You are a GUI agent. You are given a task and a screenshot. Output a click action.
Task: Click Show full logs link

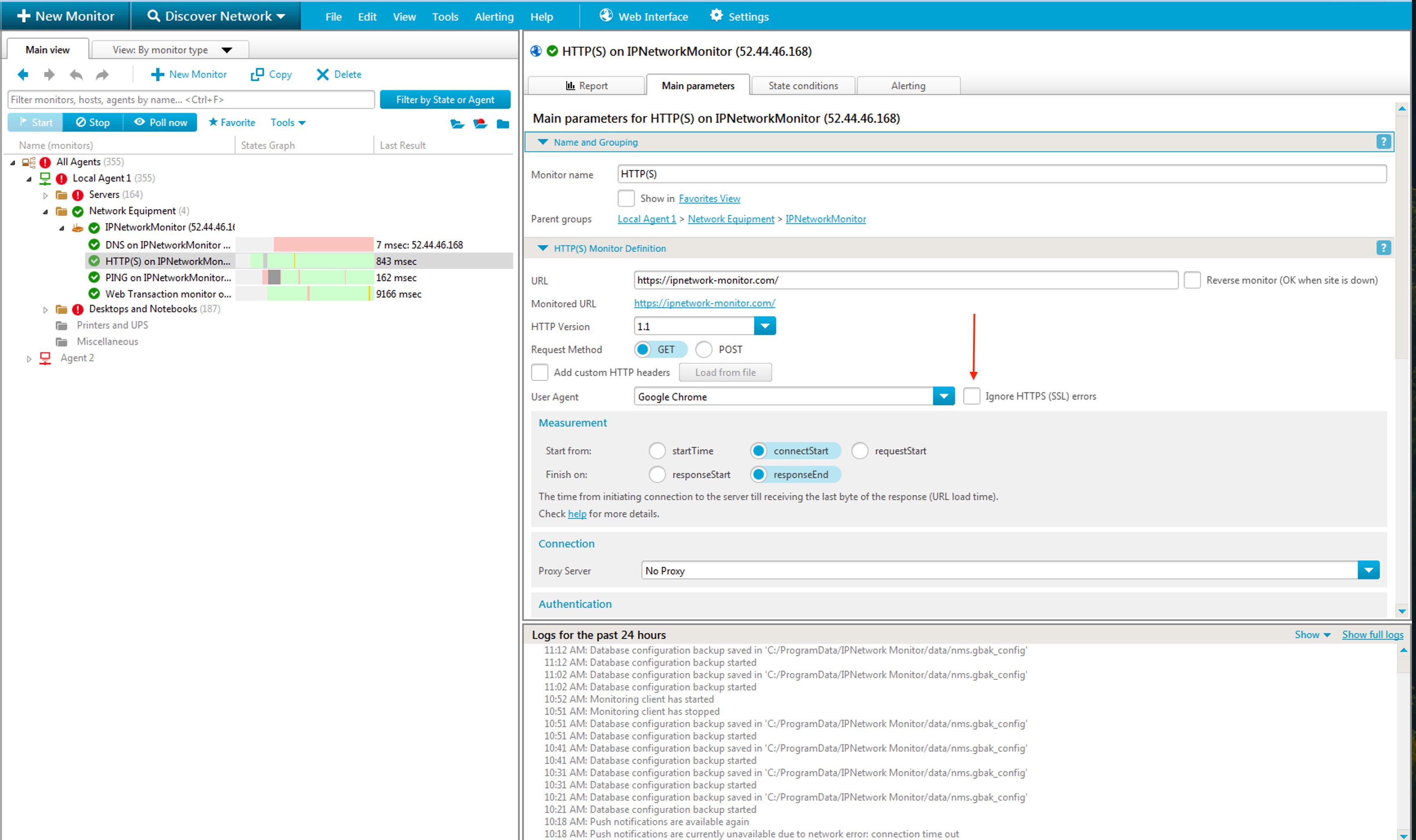[1372, 635]
